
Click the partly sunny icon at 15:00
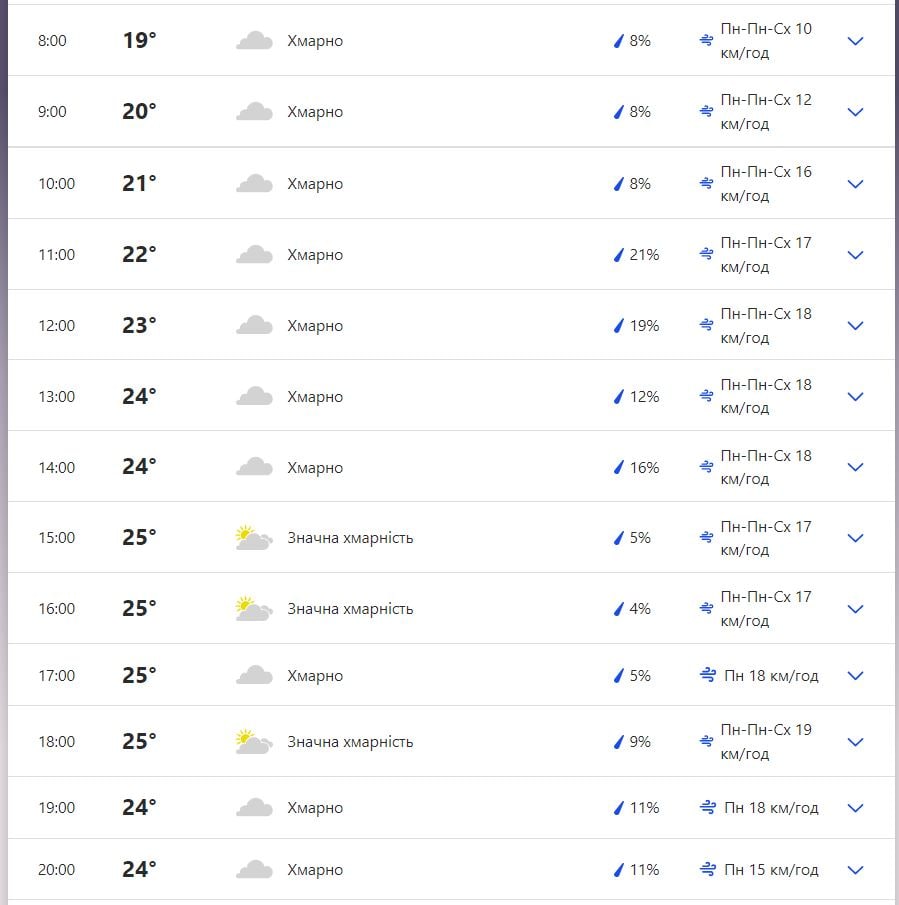pos(253,538)
